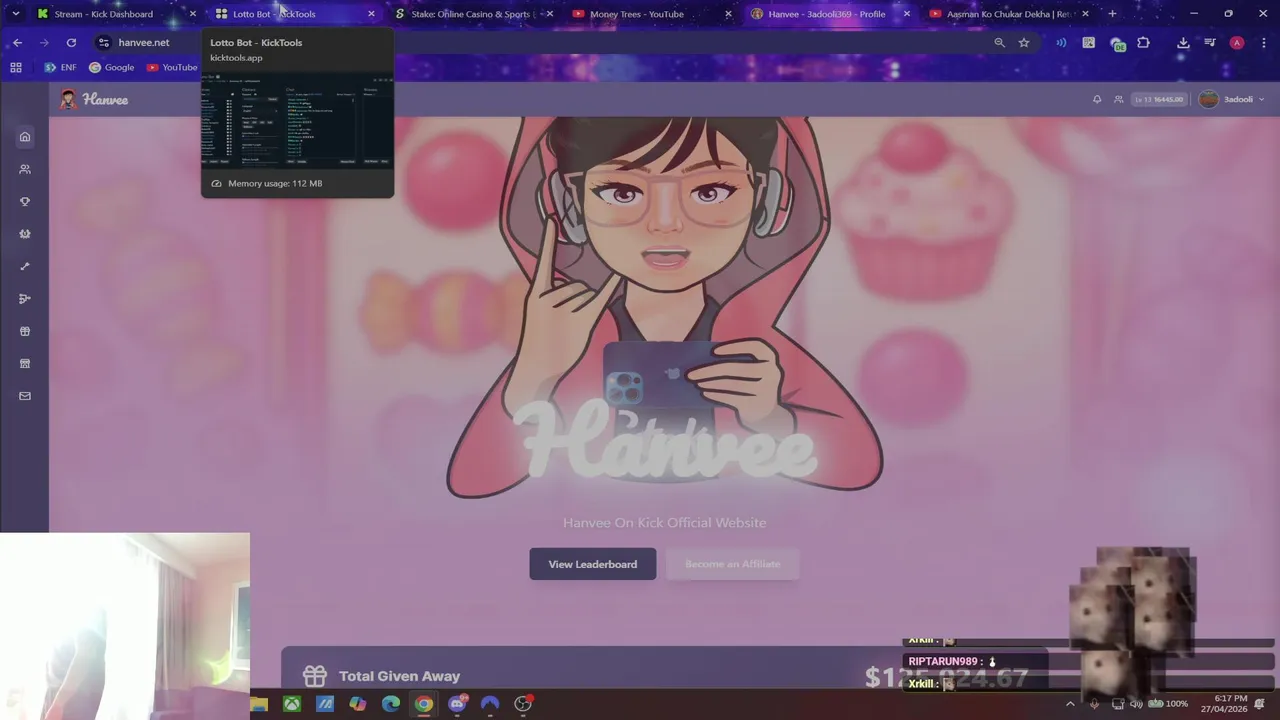Open the browser Downloads icon

pos(1183,43)
